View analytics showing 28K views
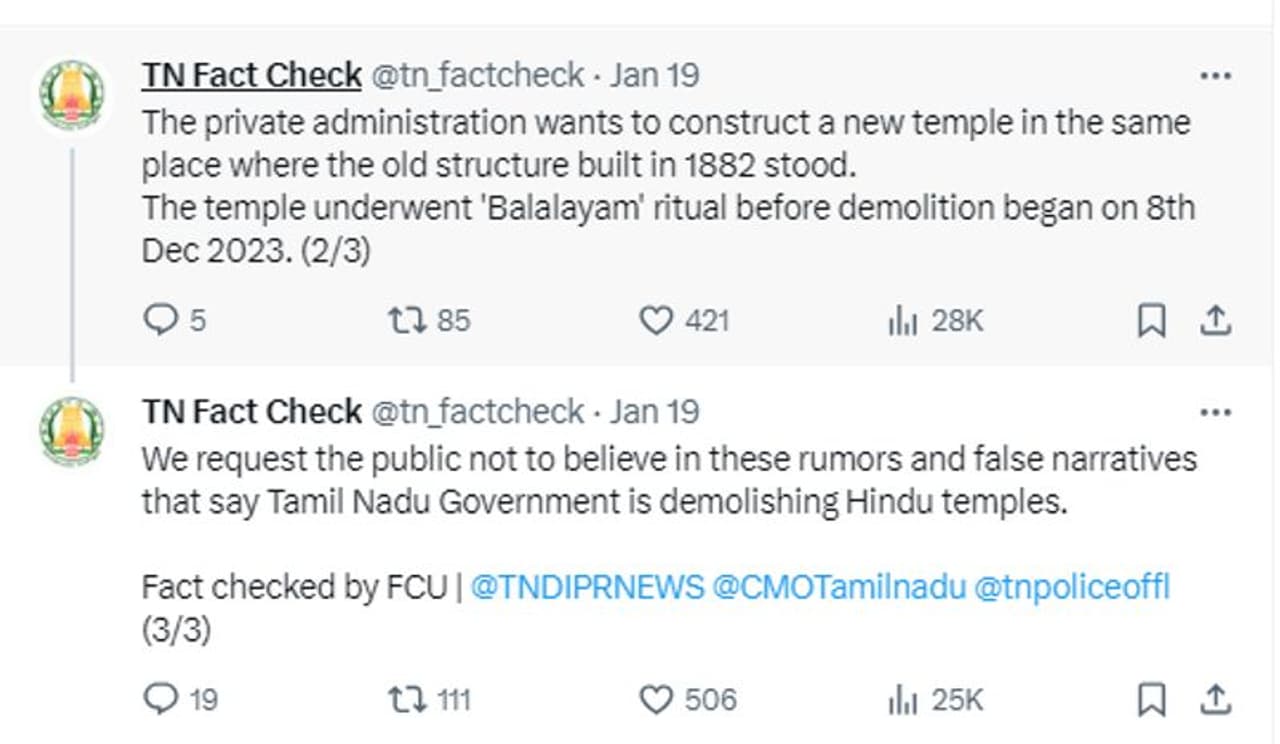This screenshot has height=744, width=1280. coord(903,320)
